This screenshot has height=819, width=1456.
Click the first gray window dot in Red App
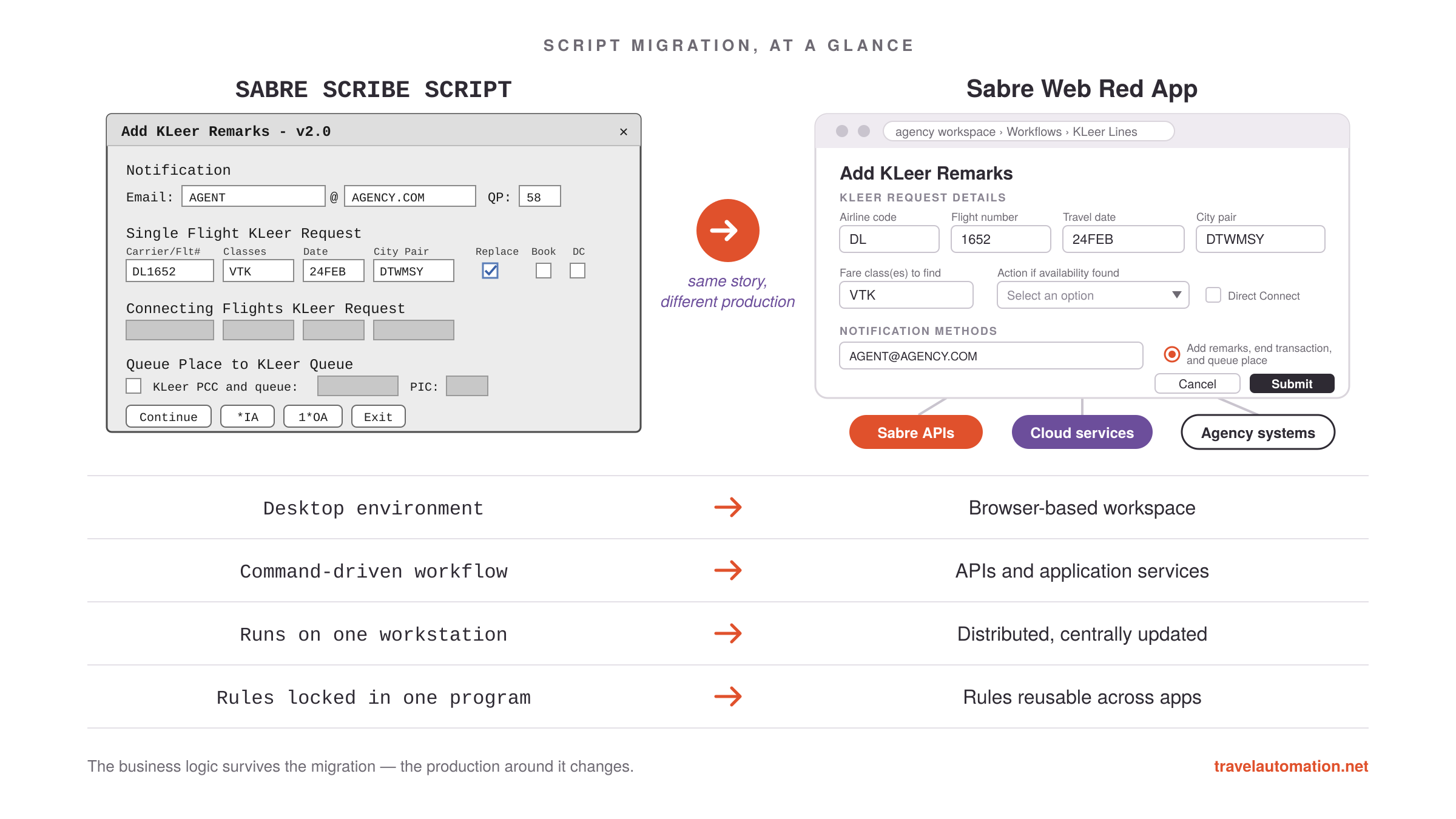pos(841,131)
